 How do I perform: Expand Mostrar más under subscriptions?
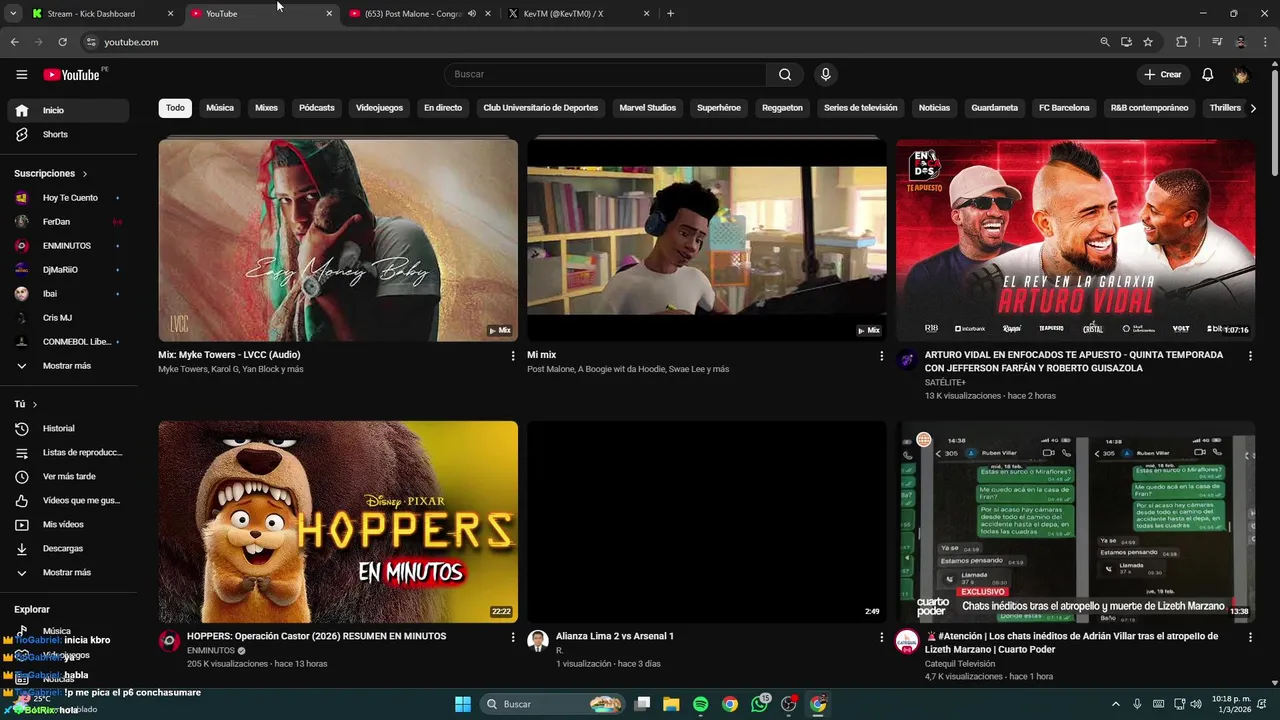[x=68, y=366]
